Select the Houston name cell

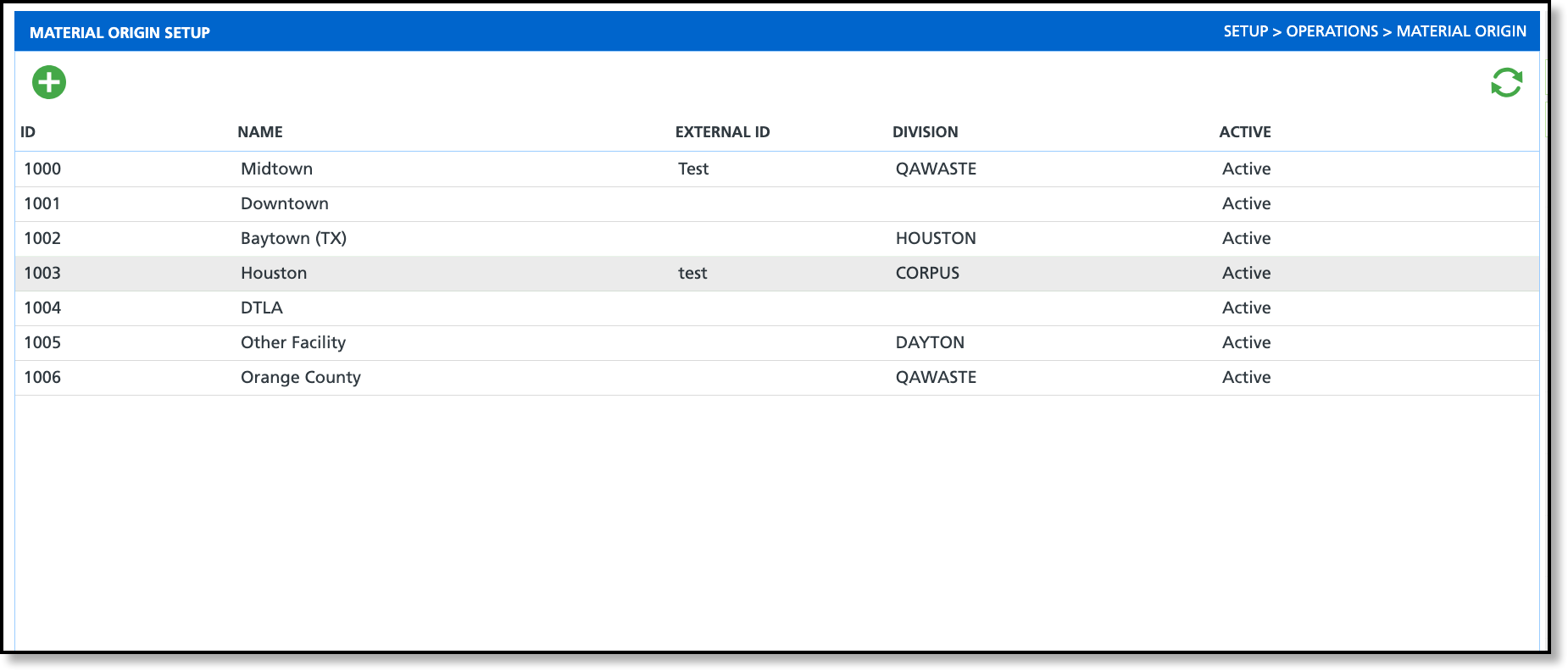click(x=274, y=273)
